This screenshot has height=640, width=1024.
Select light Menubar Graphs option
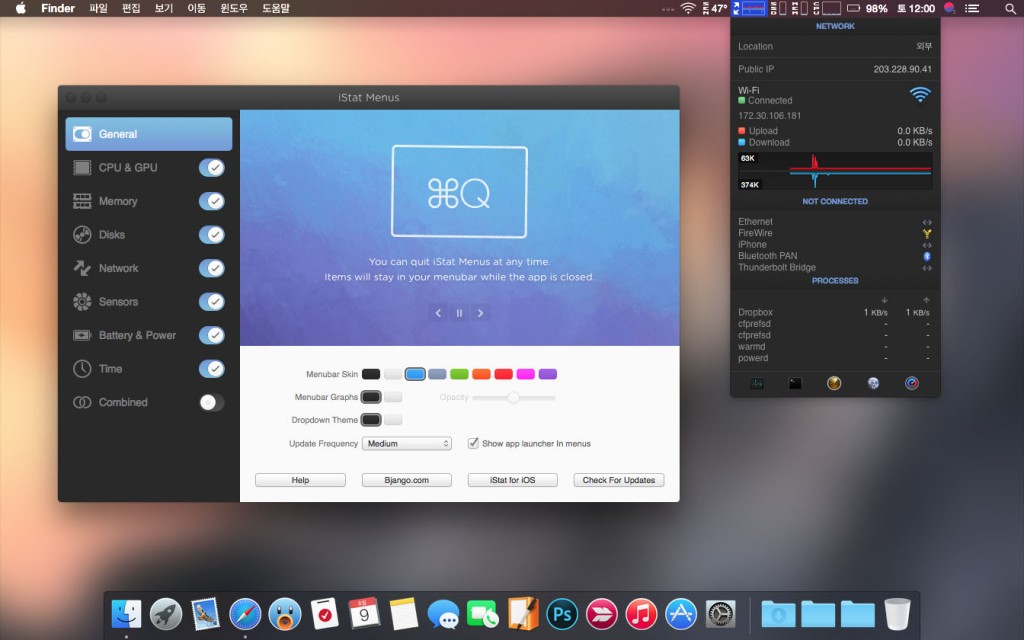pos(393,397)
